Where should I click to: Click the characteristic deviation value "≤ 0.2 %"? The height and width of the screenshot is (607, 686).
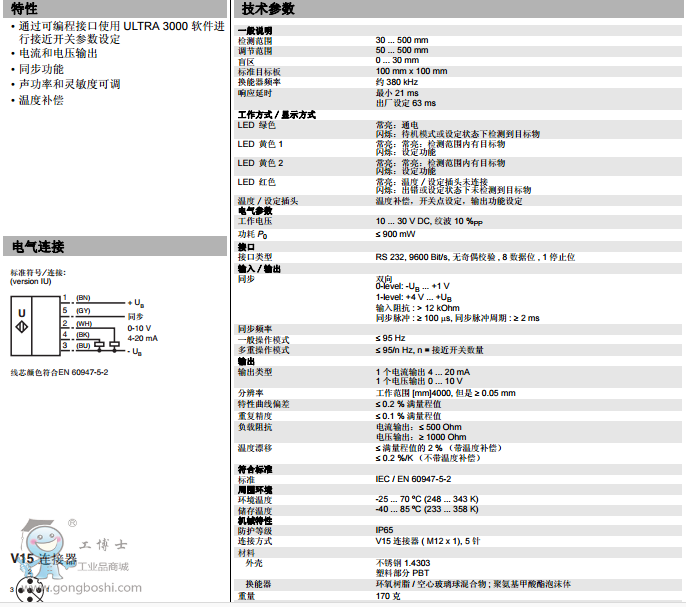coord(408,404)
